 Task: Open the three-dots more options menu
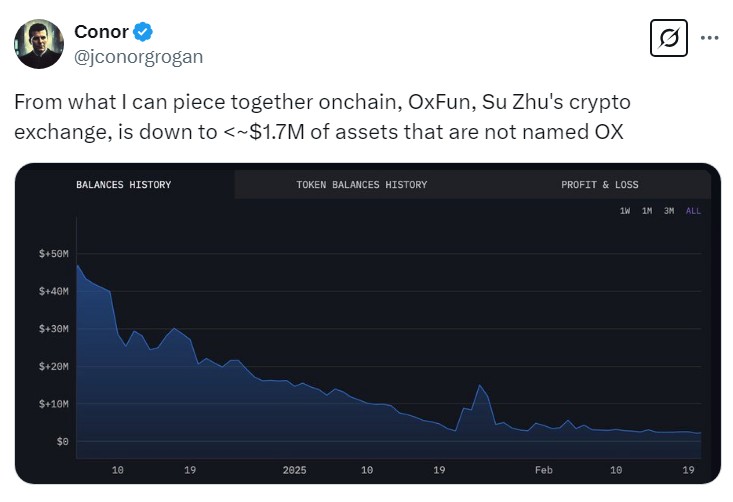pyautogui.click(x=709, y=38)
